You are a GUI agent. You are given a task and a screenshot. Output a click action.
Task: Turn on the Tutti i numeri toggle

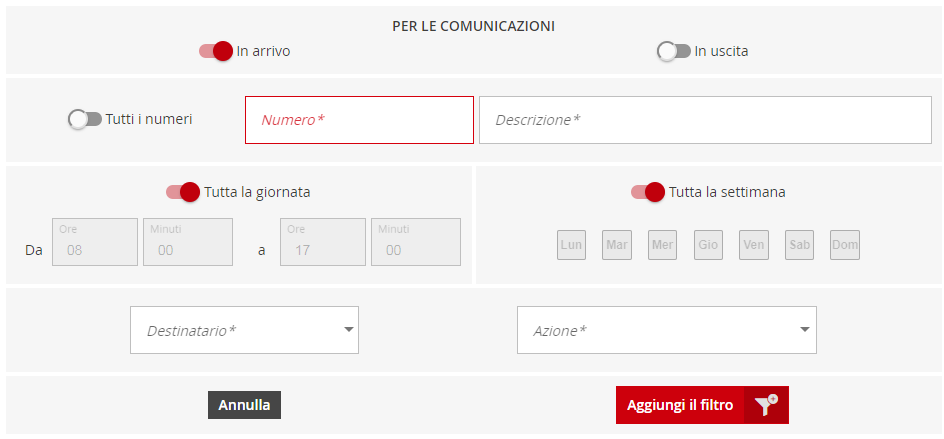(85, 119)
